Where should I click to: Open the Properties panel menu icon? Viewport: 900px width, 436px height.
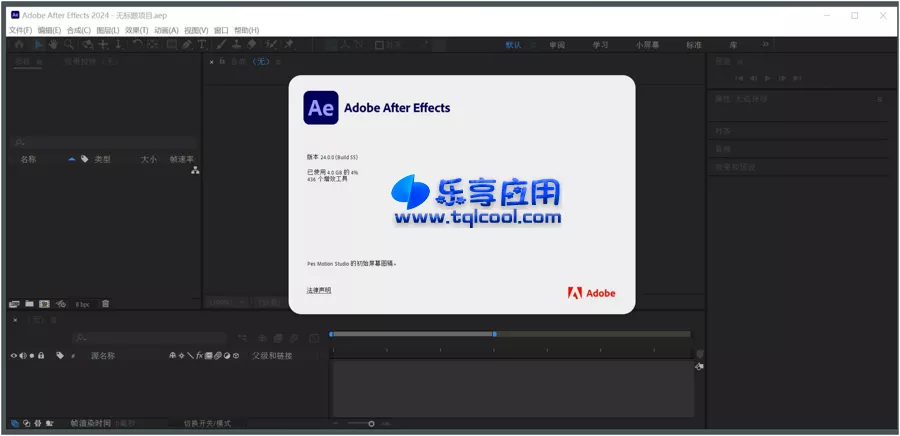pyautogui.click(x=880, y=99)
